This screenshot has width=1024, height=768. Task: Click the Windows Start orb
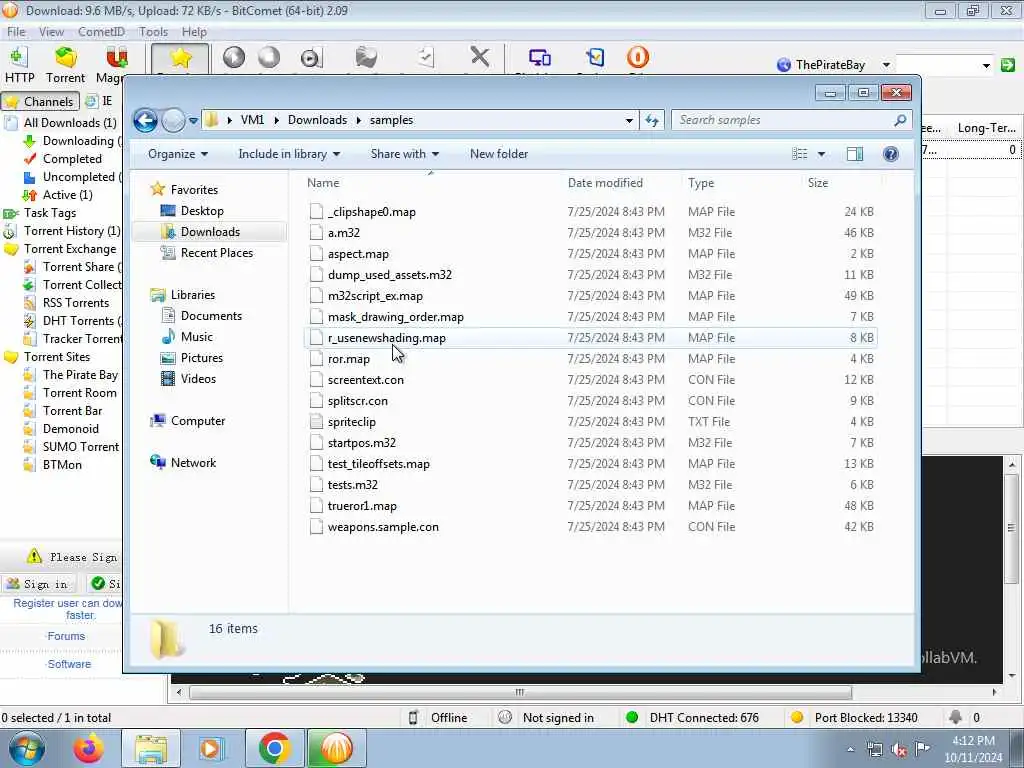click(26, 748)
